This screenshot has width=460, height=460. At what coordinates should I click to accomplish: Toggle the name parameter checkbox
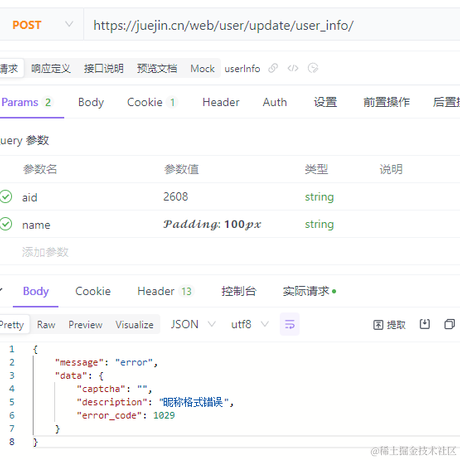6,224
